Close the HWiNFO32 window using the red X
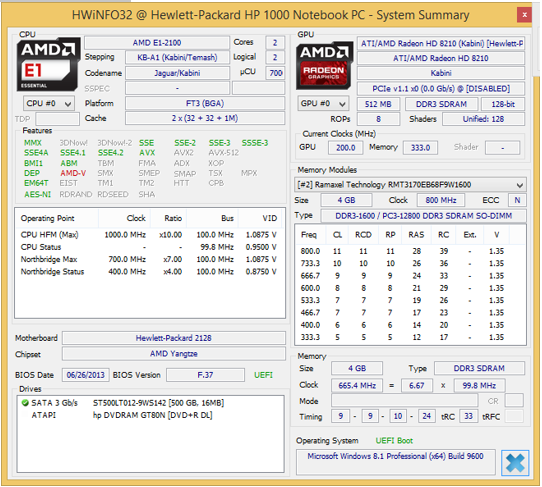The image size is (542, 487). click(x=524, y=15)
